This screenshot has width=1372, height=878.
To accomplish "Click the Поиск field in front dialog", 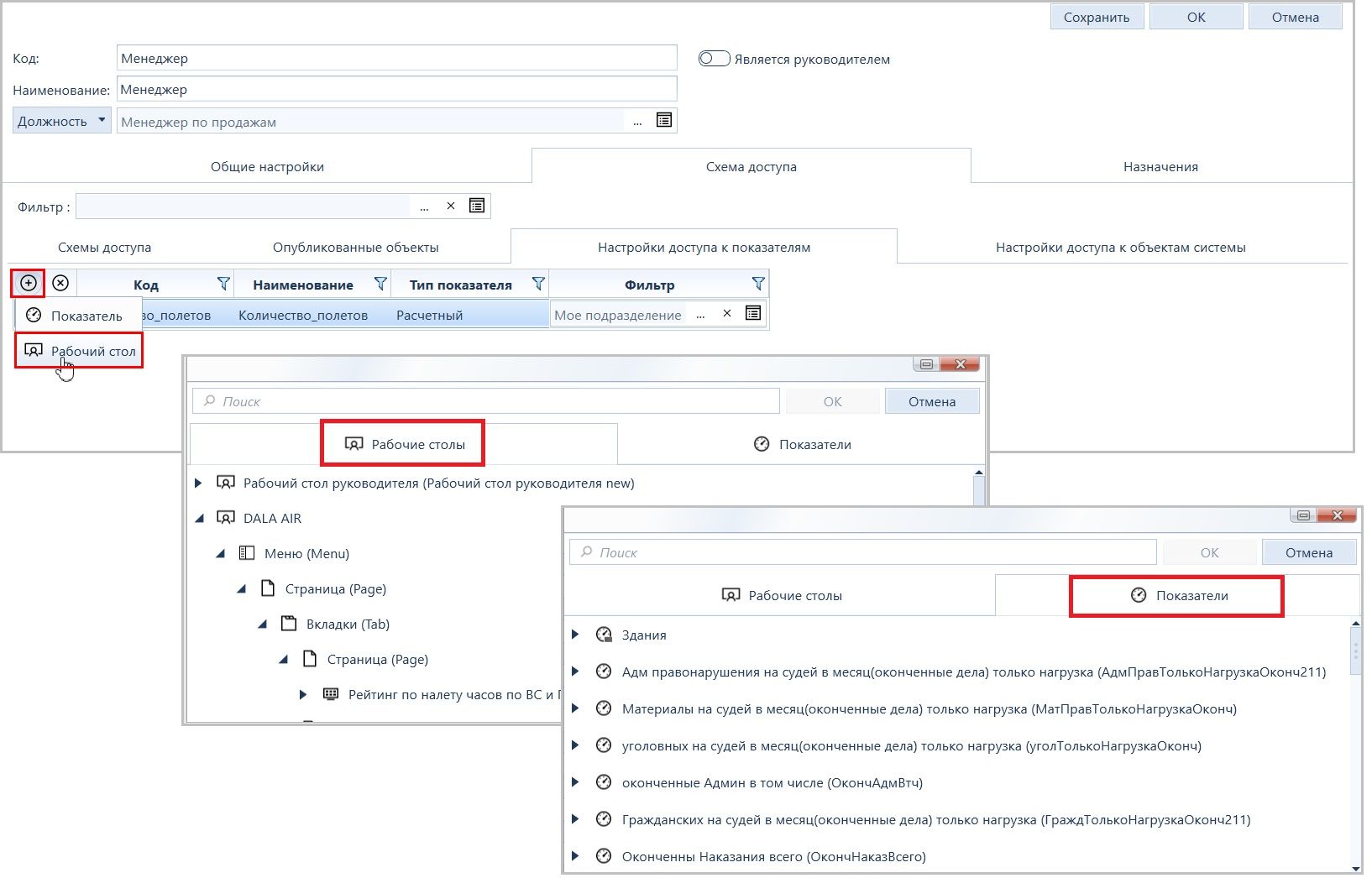I will [863, 552].
